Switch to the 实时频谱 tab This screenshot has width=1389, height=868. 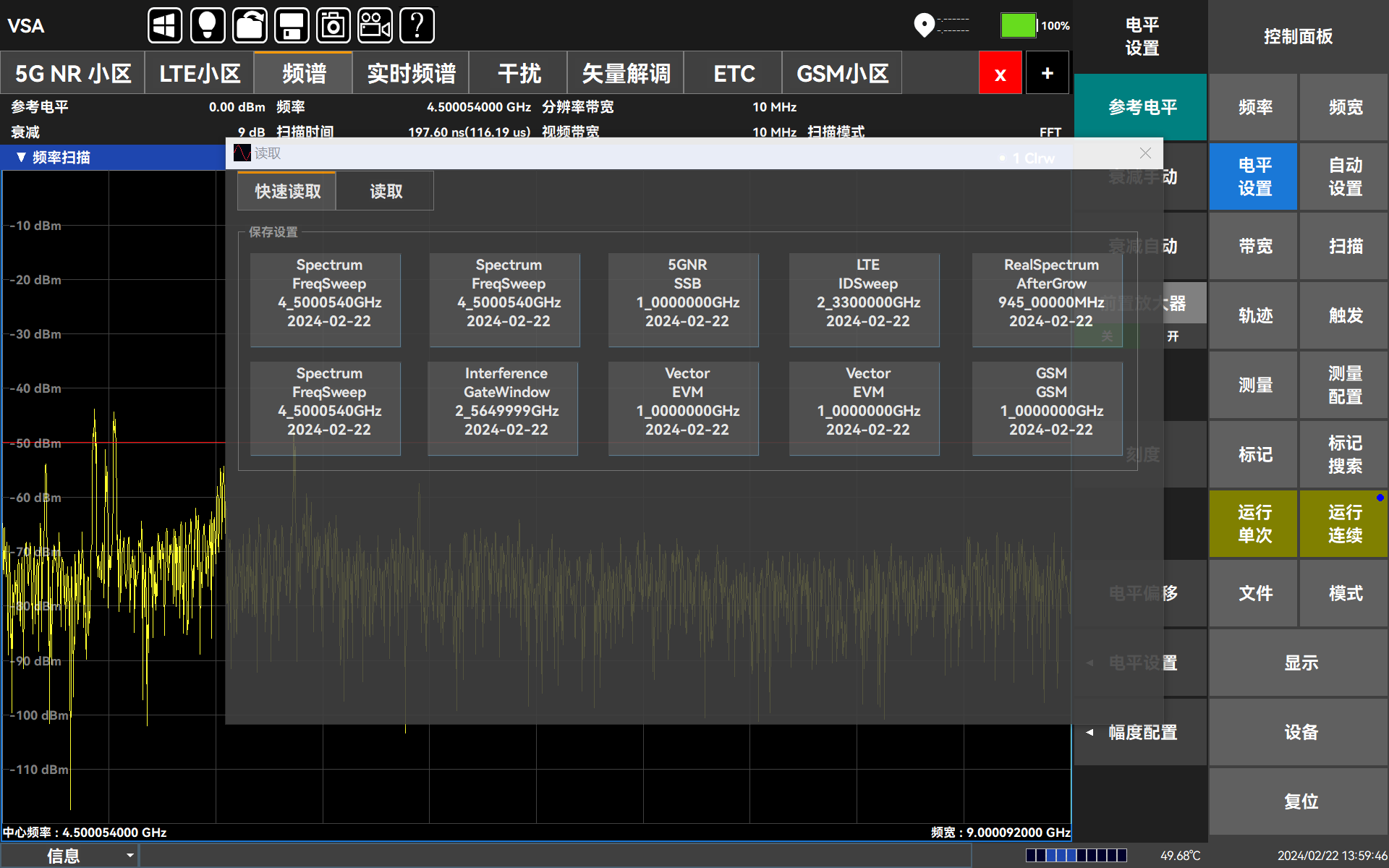point(411,73)
